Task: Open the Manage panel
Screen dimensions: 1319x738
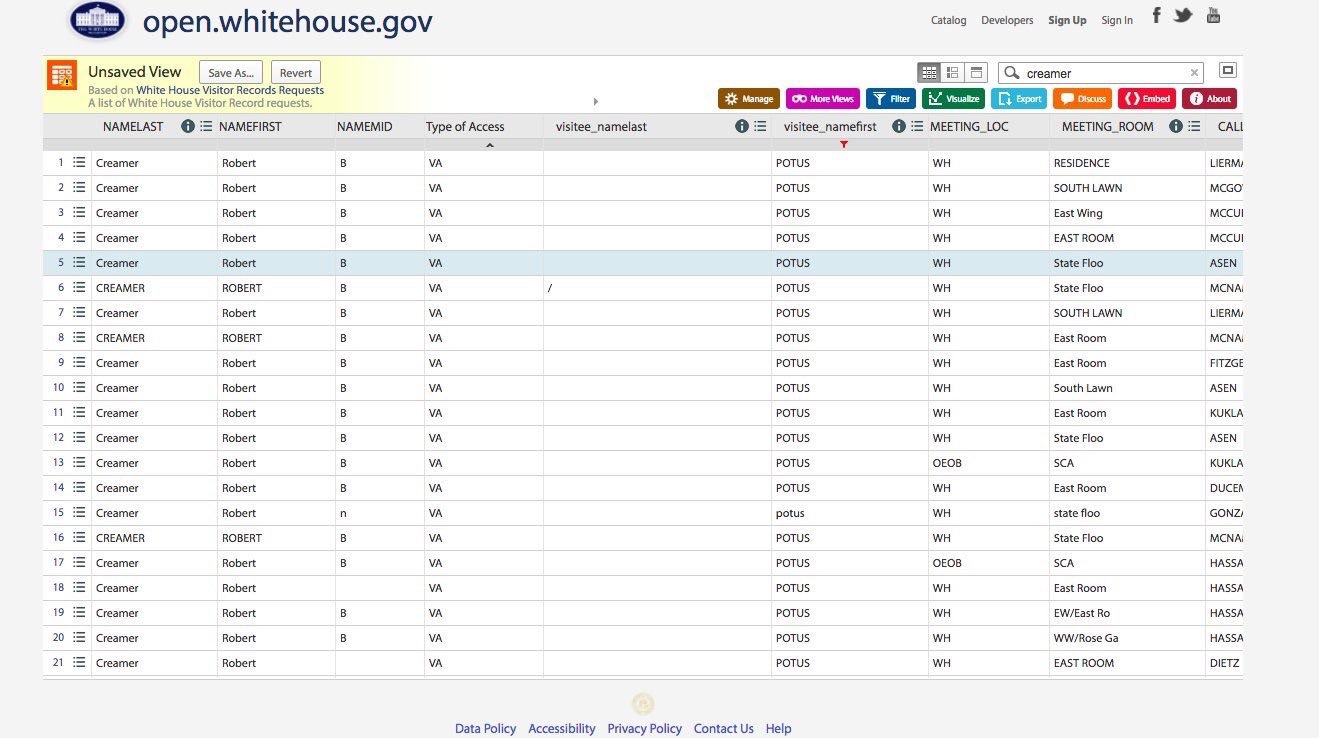Action: 749,99
